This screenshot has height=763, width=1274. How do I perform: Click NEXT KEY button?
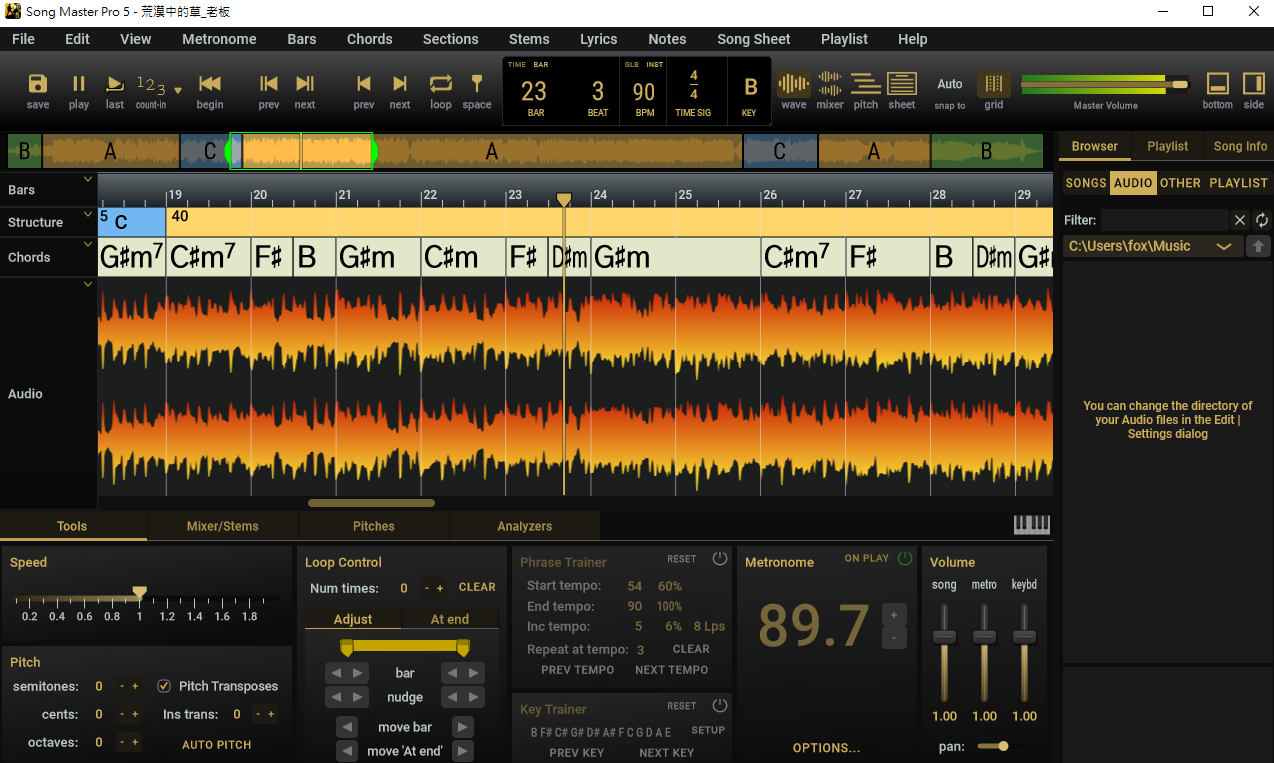tap(666, 753)
